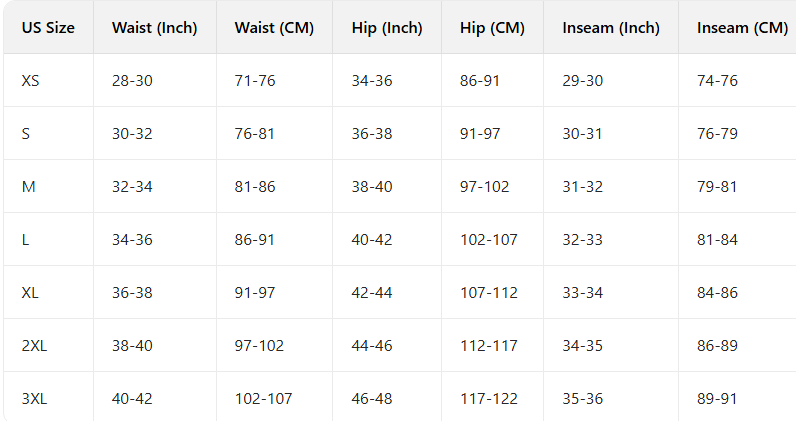796x421 pixels.
Task: Select hip CM value 102-107 for L
Action: click(x=489, y=240)
